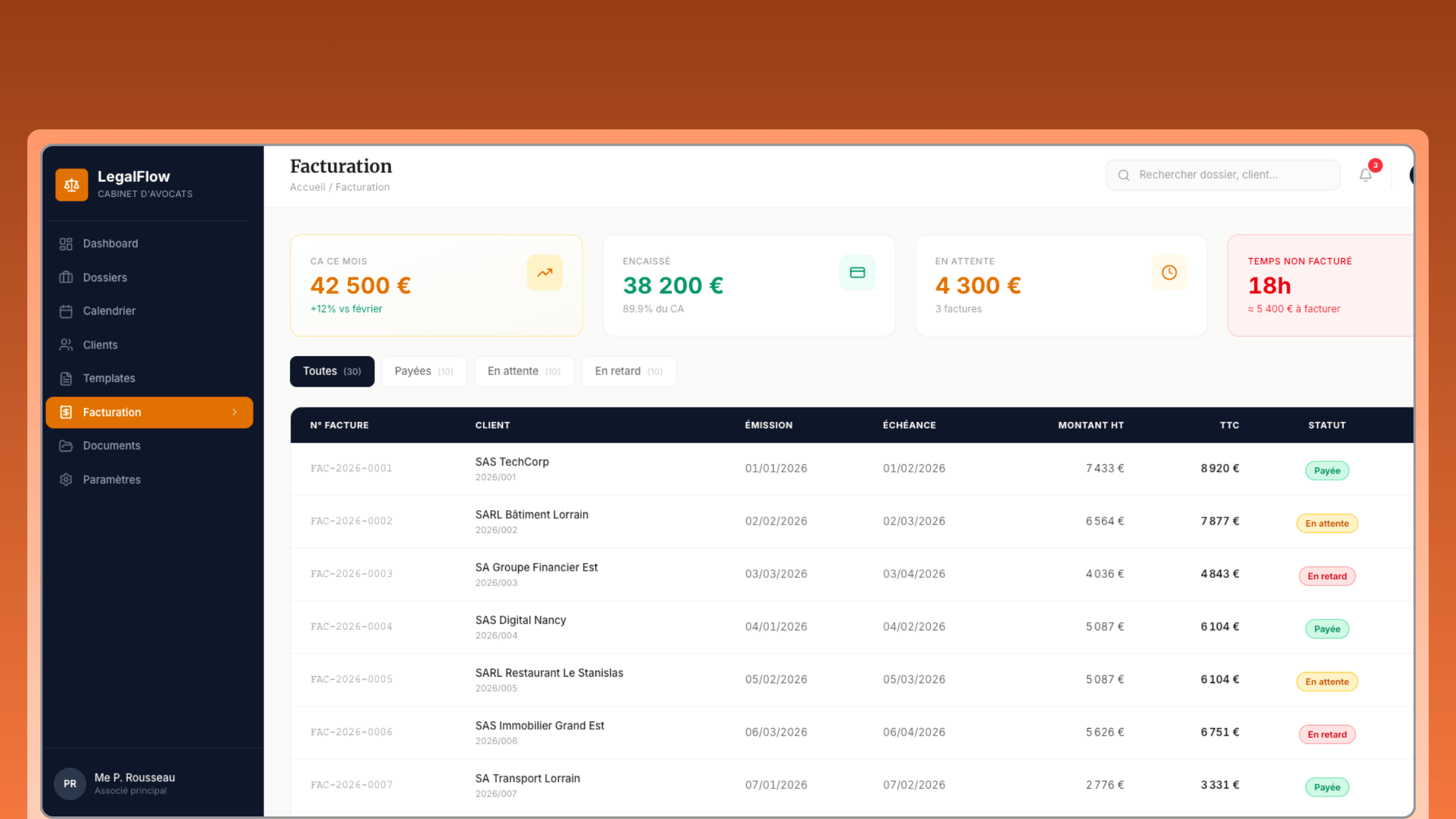The height and width of the screenshot is (819, 1456).
Task: Click the clock icon on En attente card
Action: [x=1169, y=272]
